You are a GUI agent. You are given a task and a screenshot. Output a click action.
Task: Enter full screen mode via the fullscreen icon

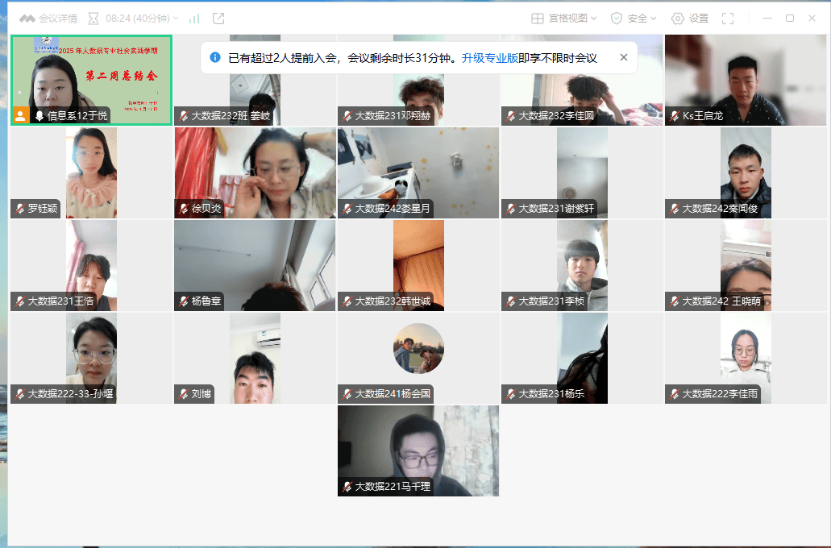click(728, 18)
